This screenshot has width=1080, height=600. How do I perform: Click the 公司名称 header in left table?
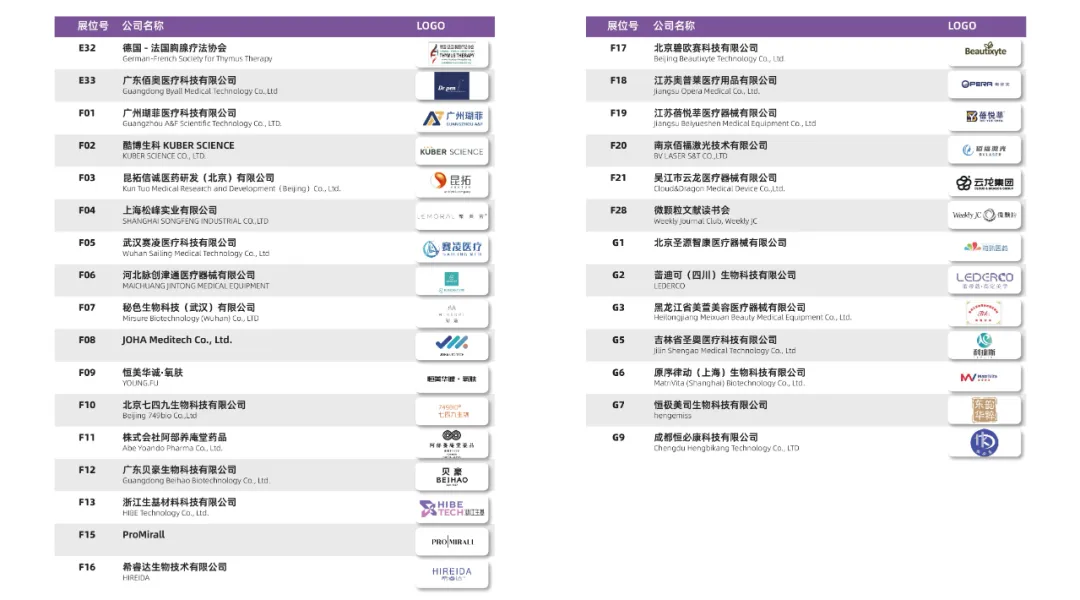tap(143, 26)
